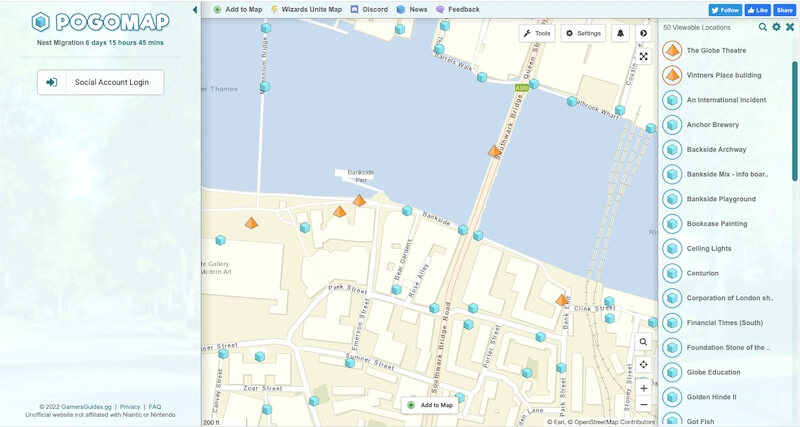Select Bankside Playground in list
This screenshot has height=427, width=800.
(726, 199)
